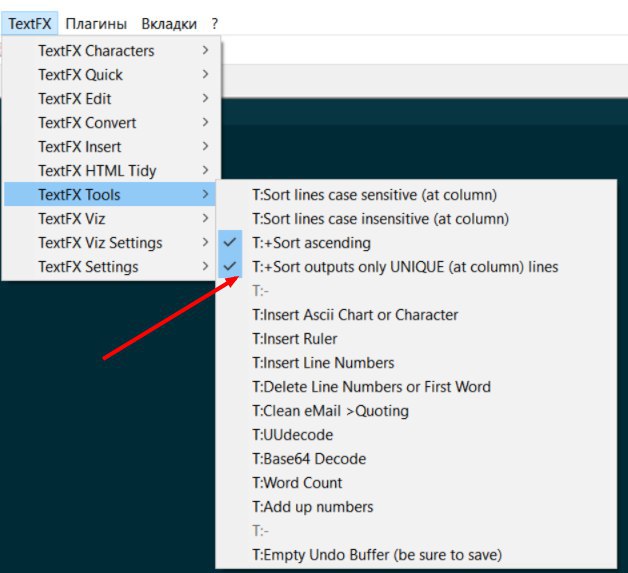Open the TextFX Settings submenu

coord(110,267)
